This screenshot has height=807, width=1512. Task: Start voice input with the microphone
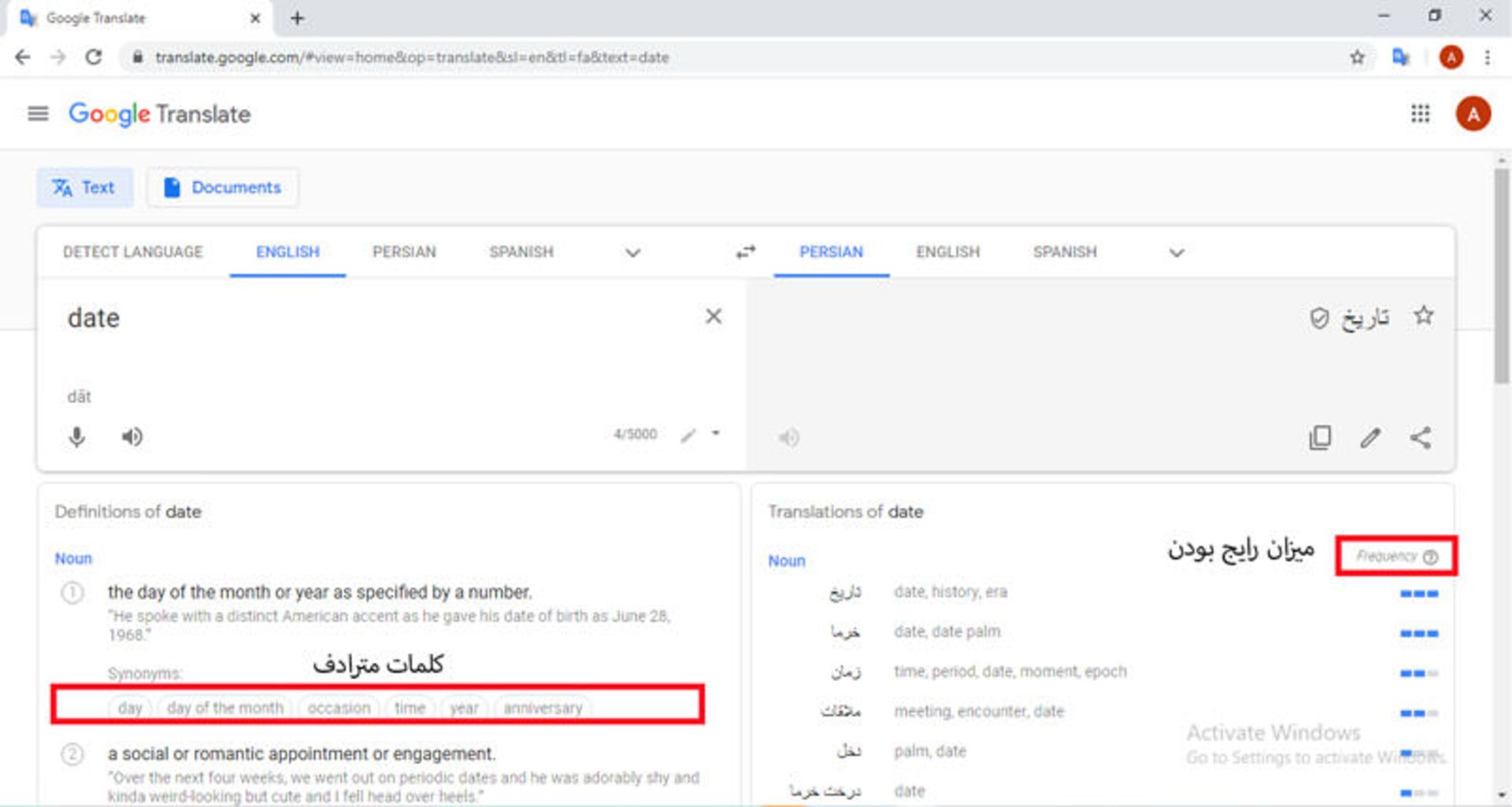(x=76, y=437)
